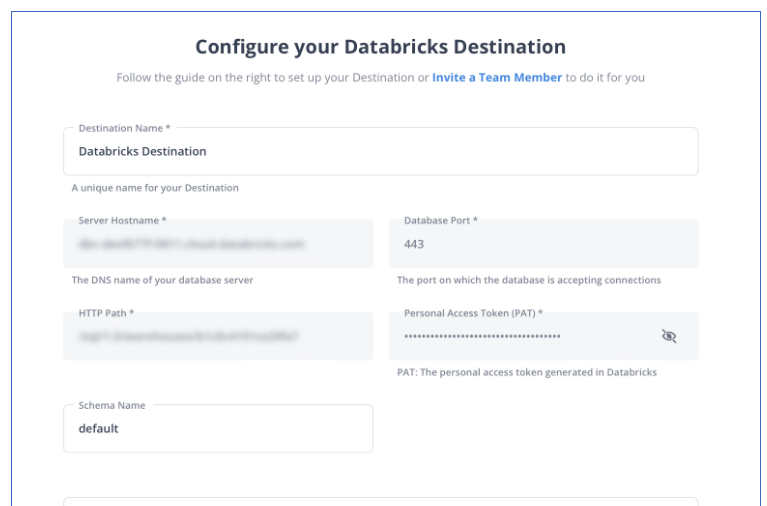Image resolution: width=767 pixels, height=506 pixels.
Task: Toggle Personal Access Token visibility eye icon
Action: 669,336
